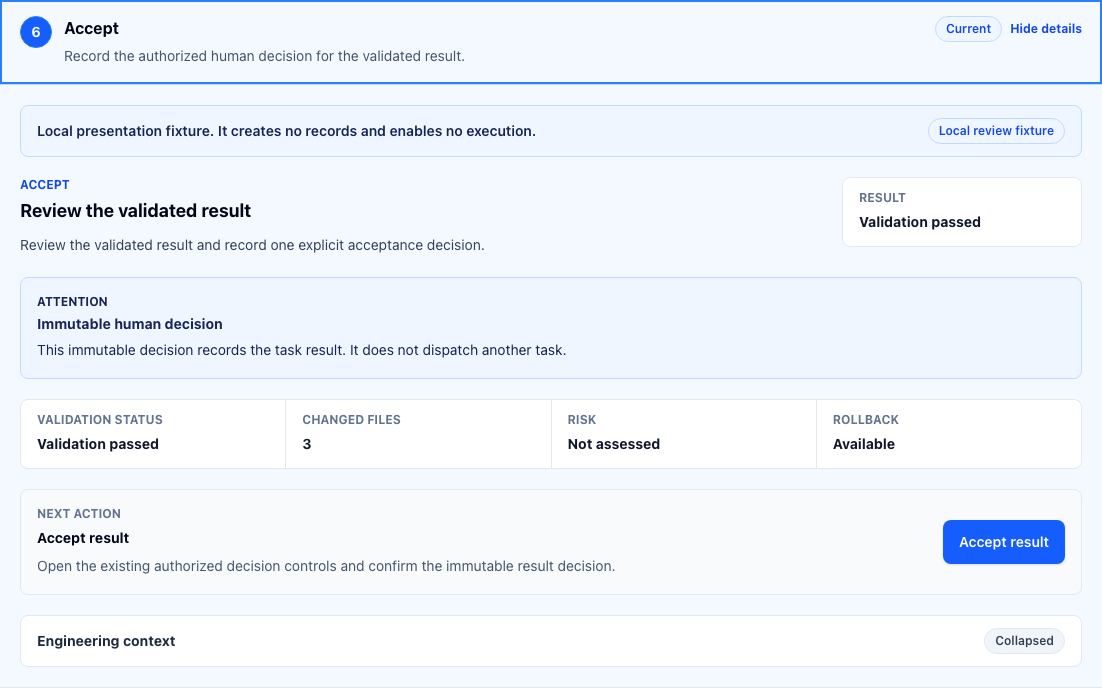Click the Local review fixture badge
The height and width of the screenshot is (688, 1102).
pos(996,131)
